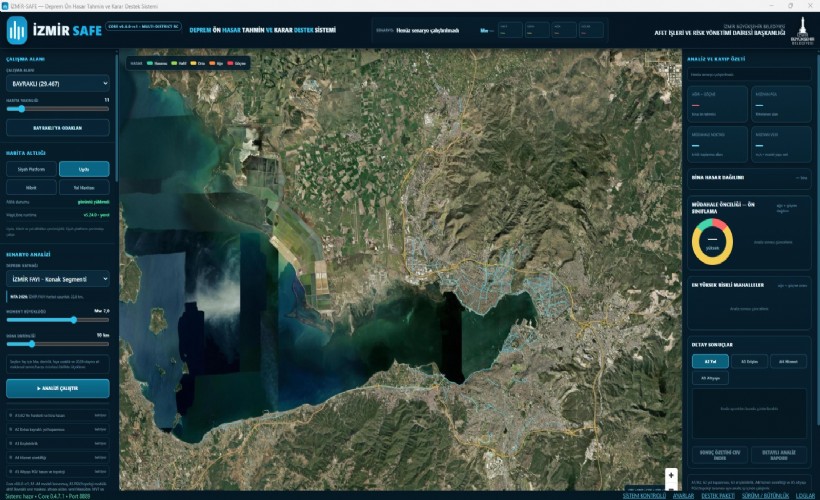820x500 pixels.
Task: Restore the application window
Action: coord(790,6)
